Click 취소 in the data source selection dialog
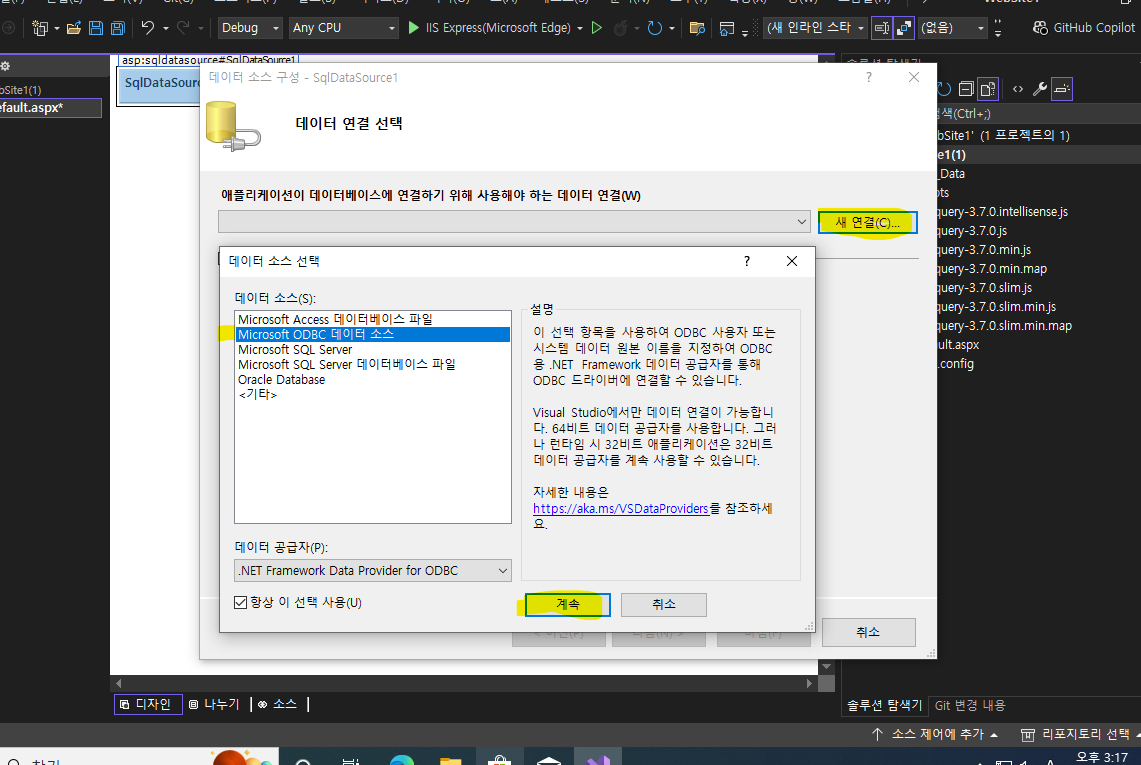1141x765 pixels. point(664,604)
